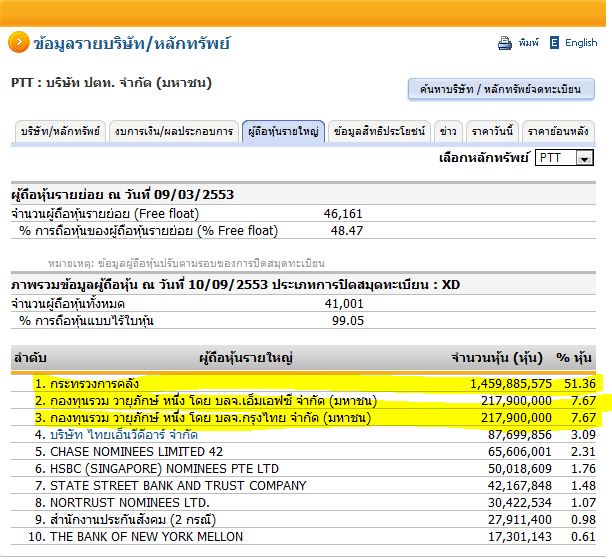Image resolution: width=612 pixels, height=559 pixels.
Task: Click ค้นหาบริษัท / หลักทรัพย์จดทะเบียน button
Action: tap(501, 89)
